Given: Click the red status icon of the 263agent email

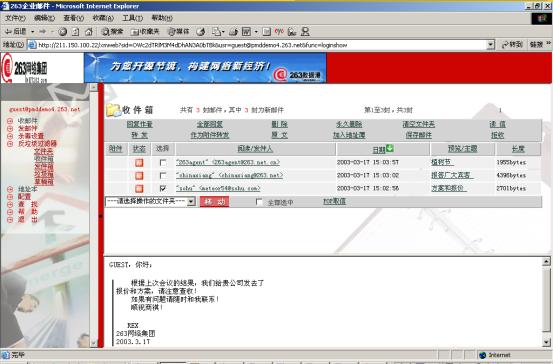Looking at the screenshot, I should 139,163.
